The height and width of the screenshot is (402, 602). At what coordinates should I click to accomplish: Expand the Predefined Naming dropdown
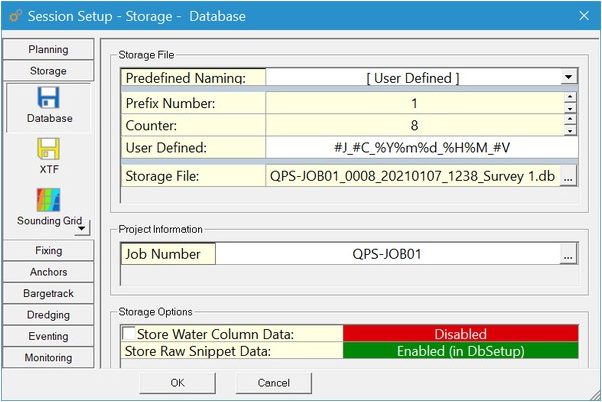point(569,77)
